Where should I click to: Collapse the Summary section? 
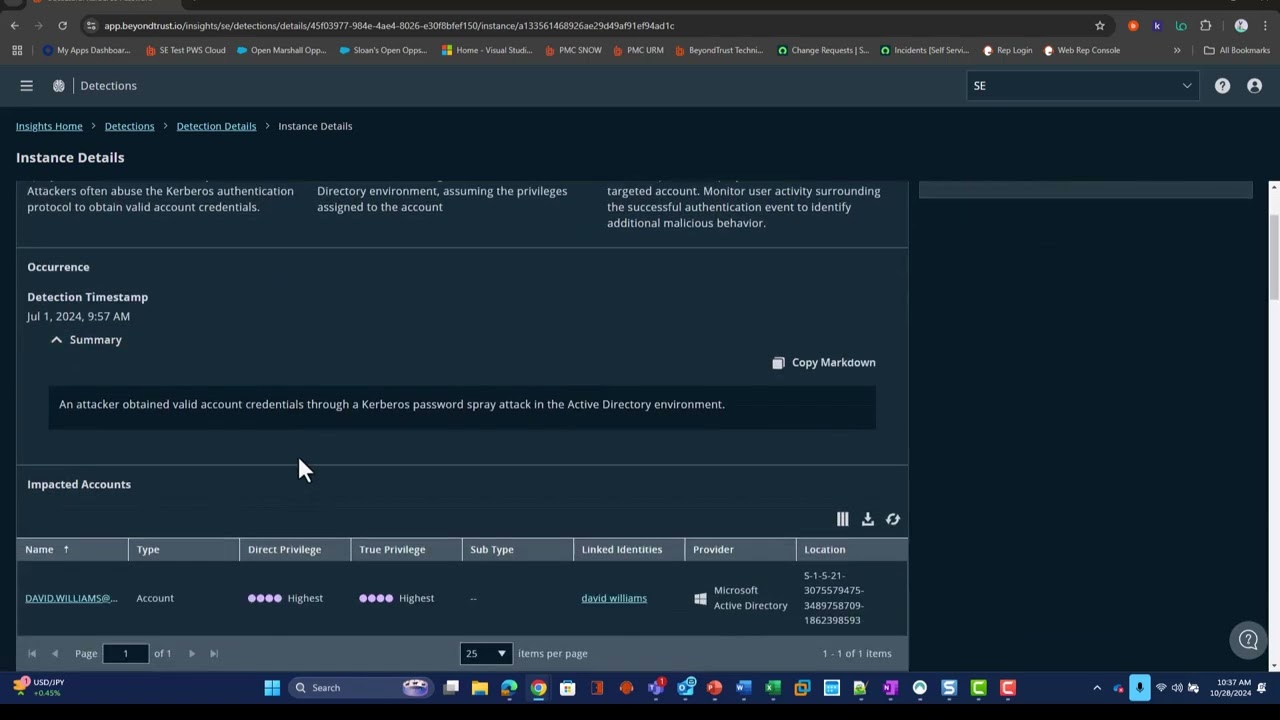pos(86,340)
